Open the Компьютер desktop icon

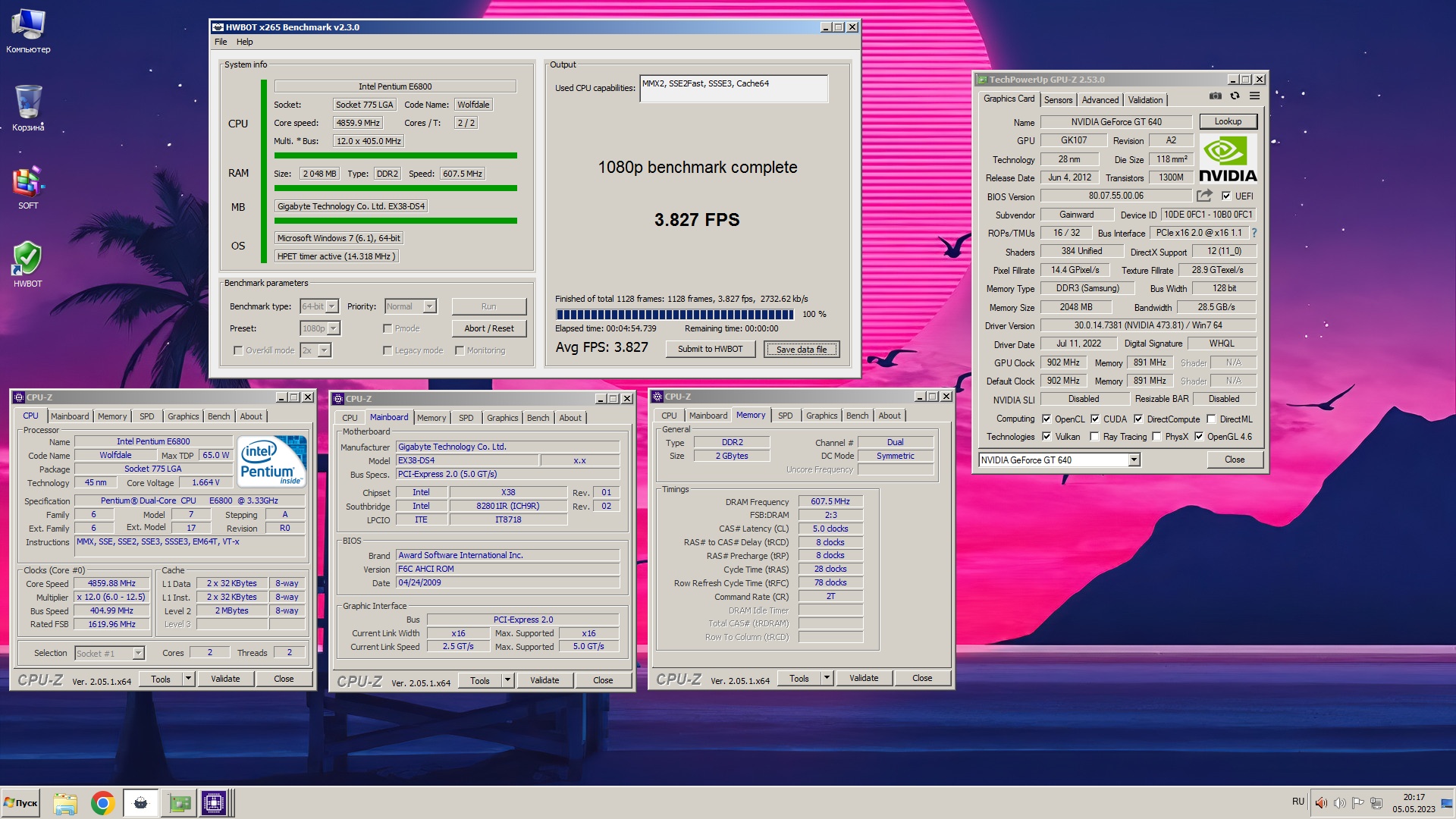[28, 31]
